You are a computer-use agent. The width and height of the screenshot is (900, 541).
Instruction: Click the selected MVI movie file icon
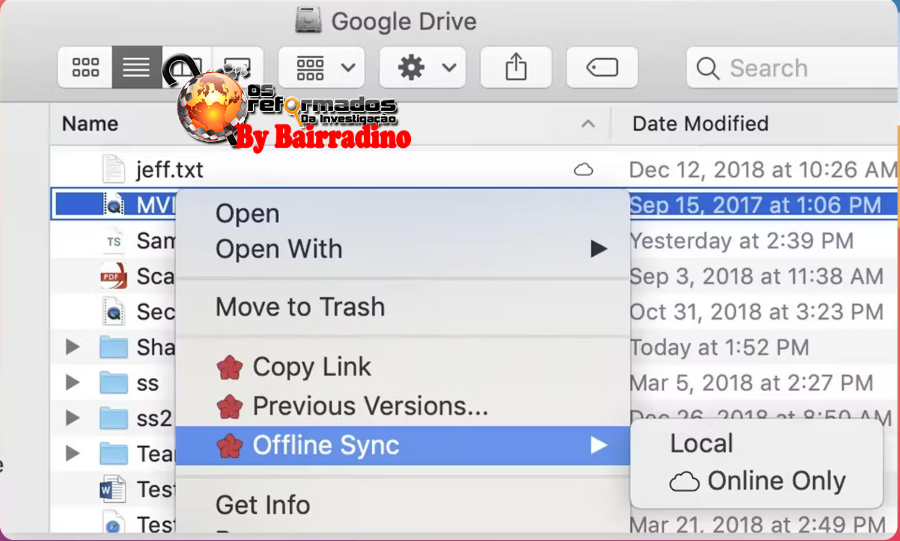(113, 204)
